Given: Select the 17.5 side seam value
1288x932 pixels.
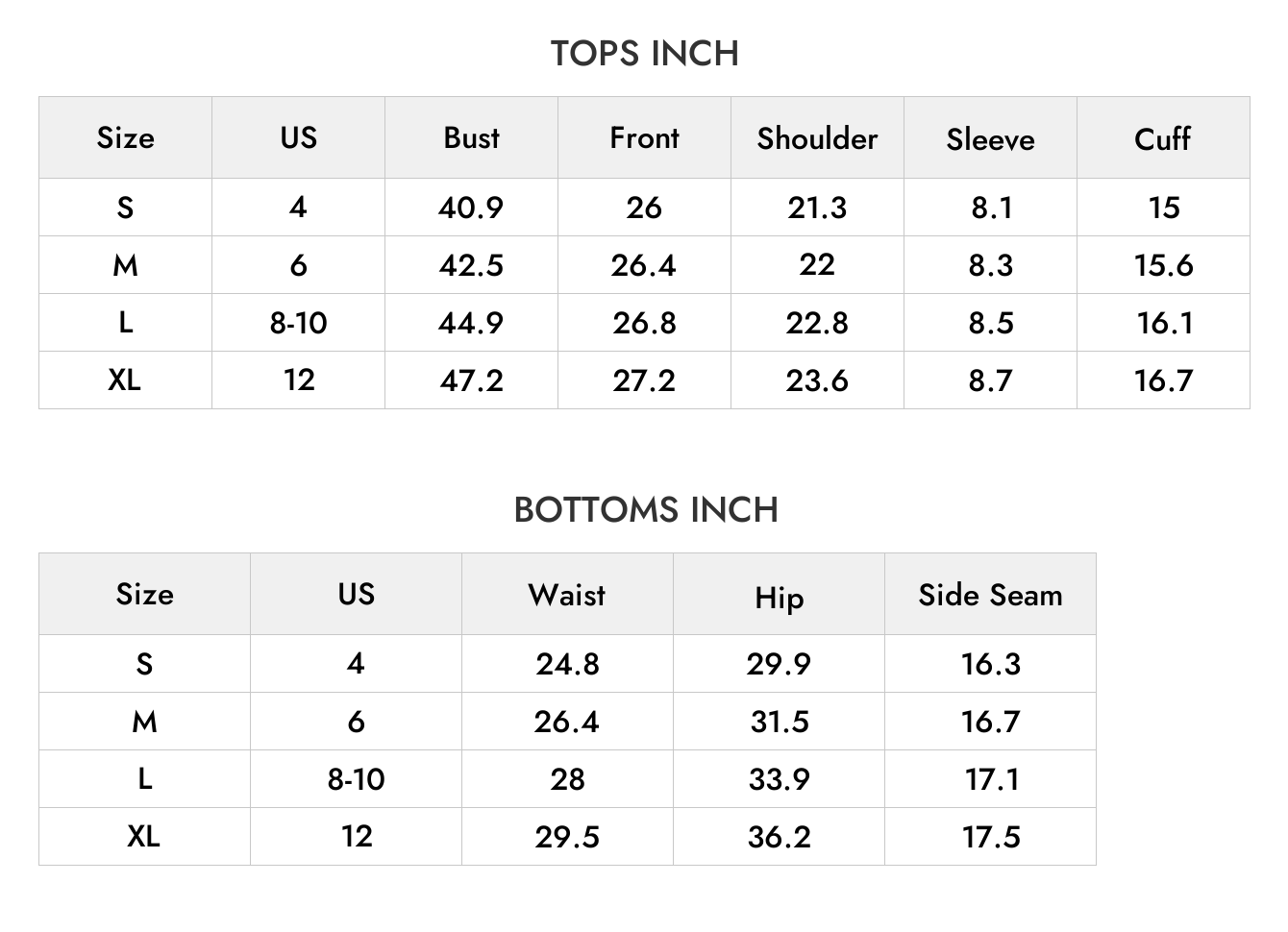Looking at the screenshot, I should point(990,837).
